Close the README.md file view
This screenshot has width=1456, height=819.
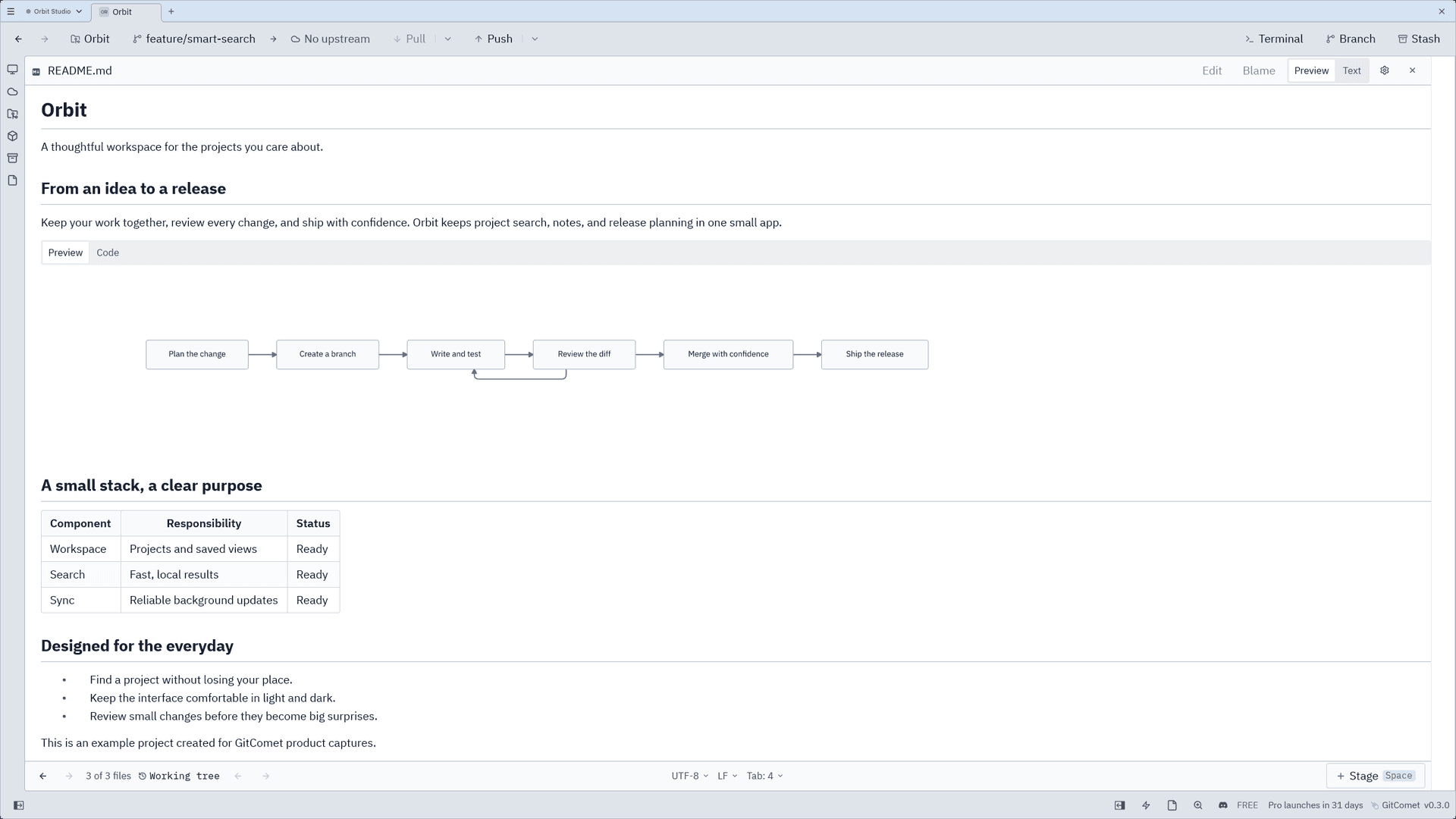(1412, 71)
